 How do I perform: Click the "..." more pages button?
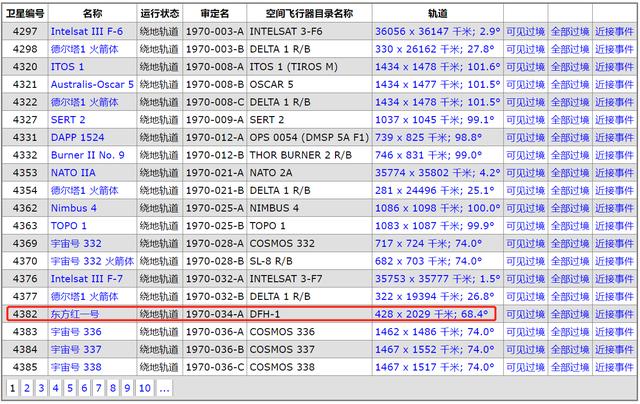coord(164,388)
